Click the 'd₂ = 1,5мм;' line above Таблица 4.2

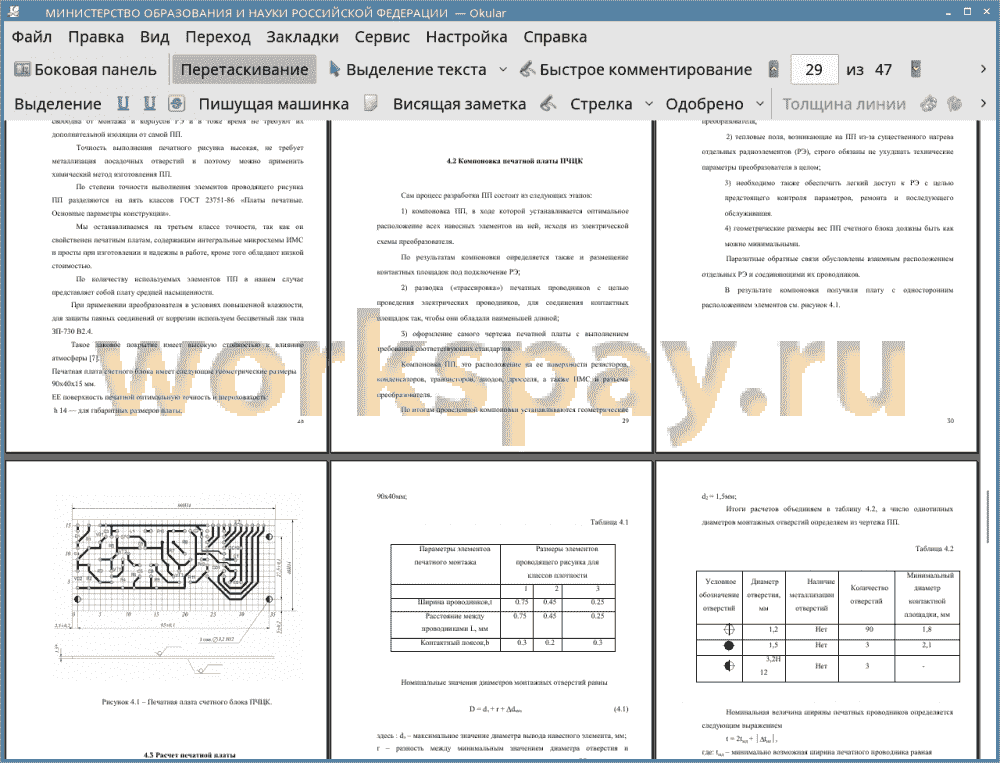point(719,496)
